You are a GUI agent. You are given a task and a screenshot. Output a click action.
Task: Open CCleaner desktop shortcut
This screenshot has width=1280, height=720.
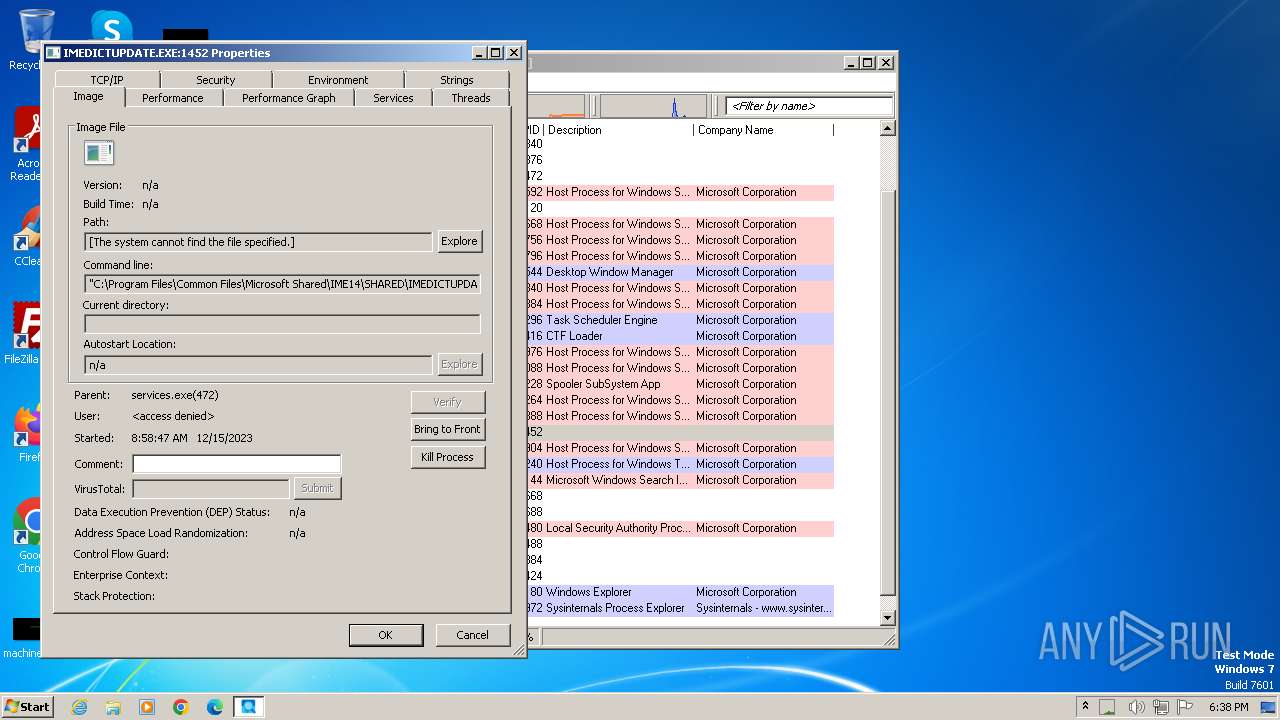[27, 236]
